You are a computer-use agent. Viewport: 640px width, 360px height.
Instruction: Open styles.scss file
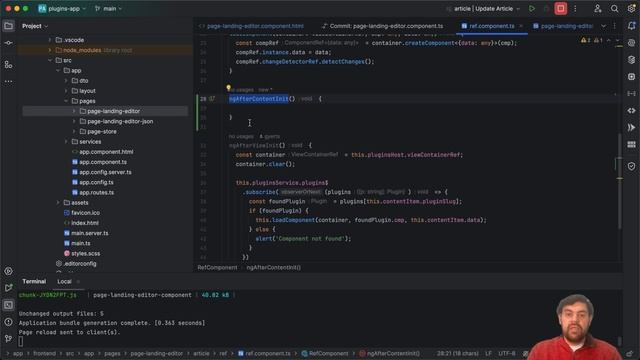(85, 253)
